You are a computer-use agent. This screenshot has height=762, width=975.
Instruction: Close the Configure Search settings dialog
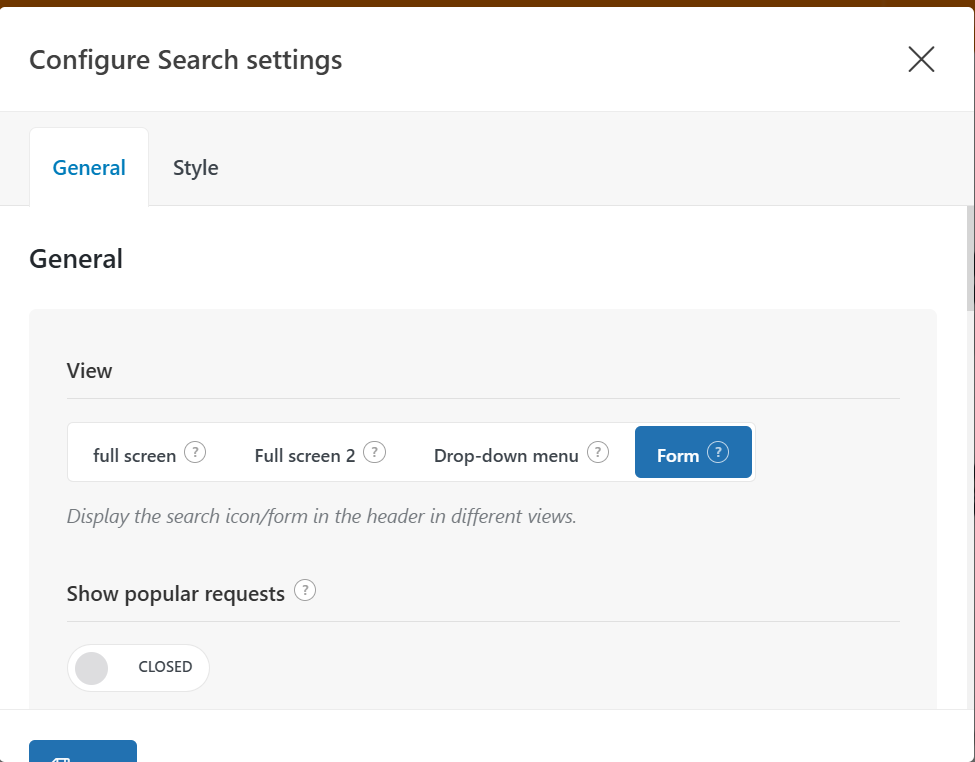click(x=921, y=60)
